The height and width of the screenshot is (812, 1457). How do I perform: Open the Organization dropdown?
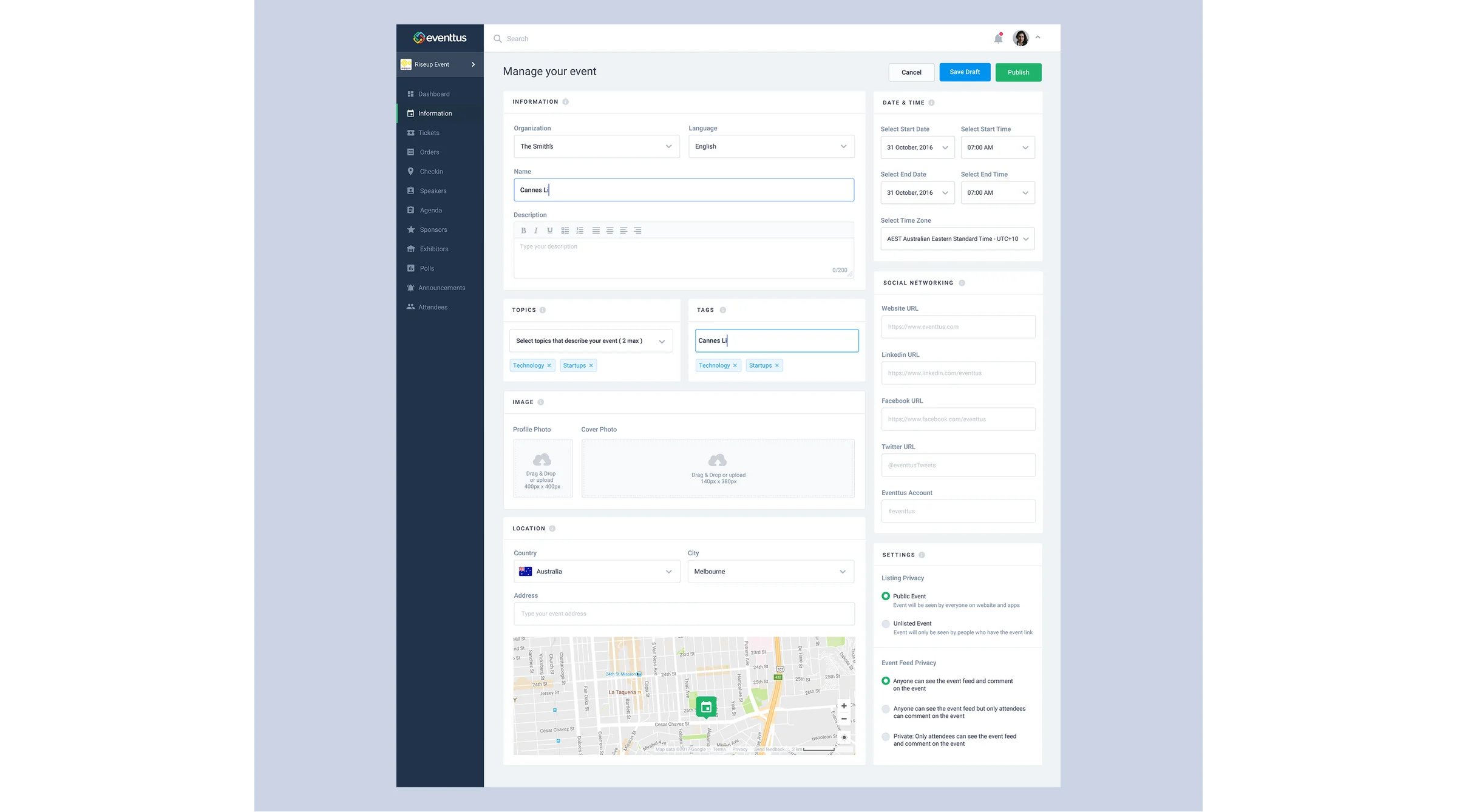point(597,147)
